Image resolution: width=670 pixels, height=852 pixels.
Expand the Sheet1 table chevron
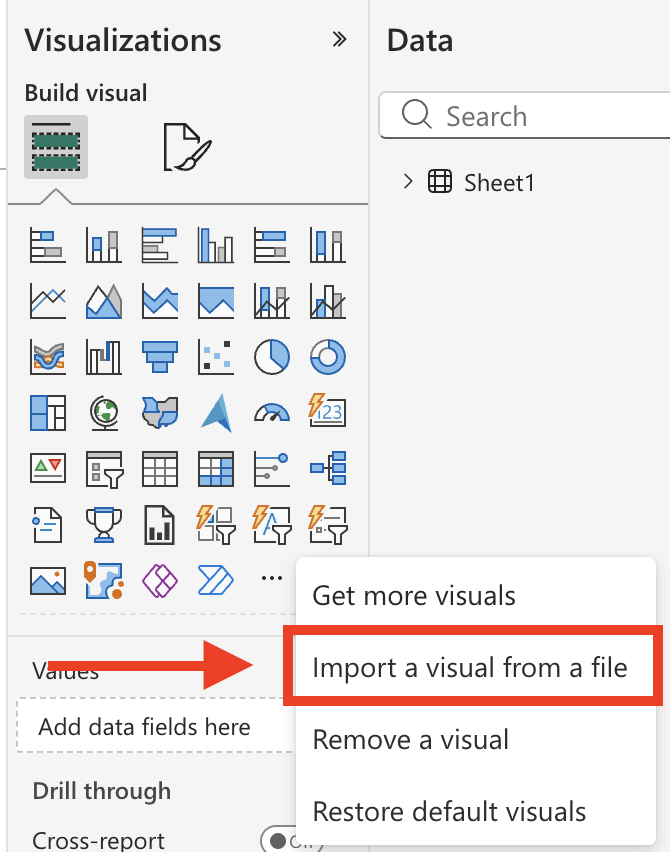407,182
